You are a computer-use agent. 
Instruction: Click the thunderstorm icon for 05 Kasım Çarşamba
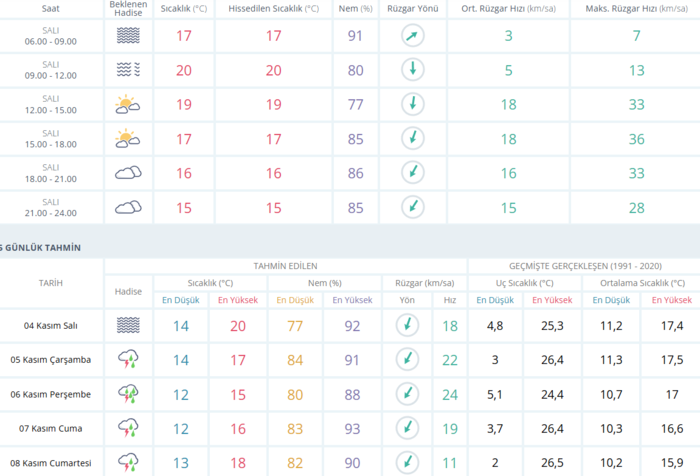pos(128,359)
